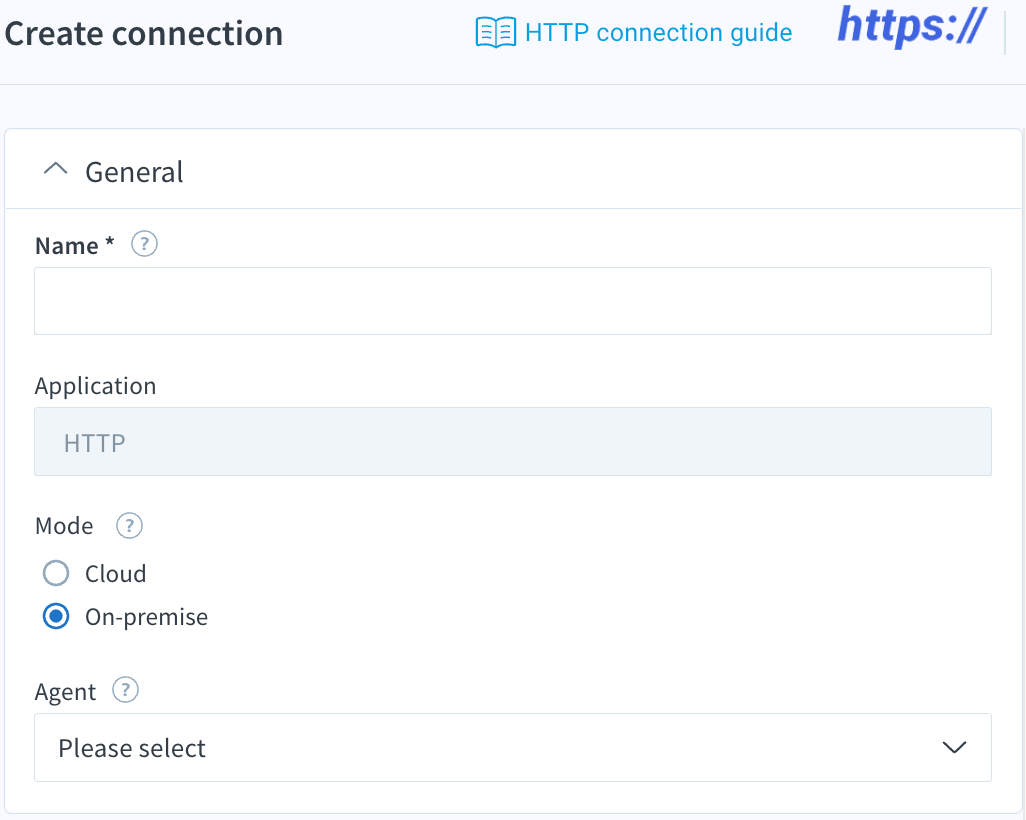
Task: Open the HTTP connection guide link
Action: (x=658, y=33)
